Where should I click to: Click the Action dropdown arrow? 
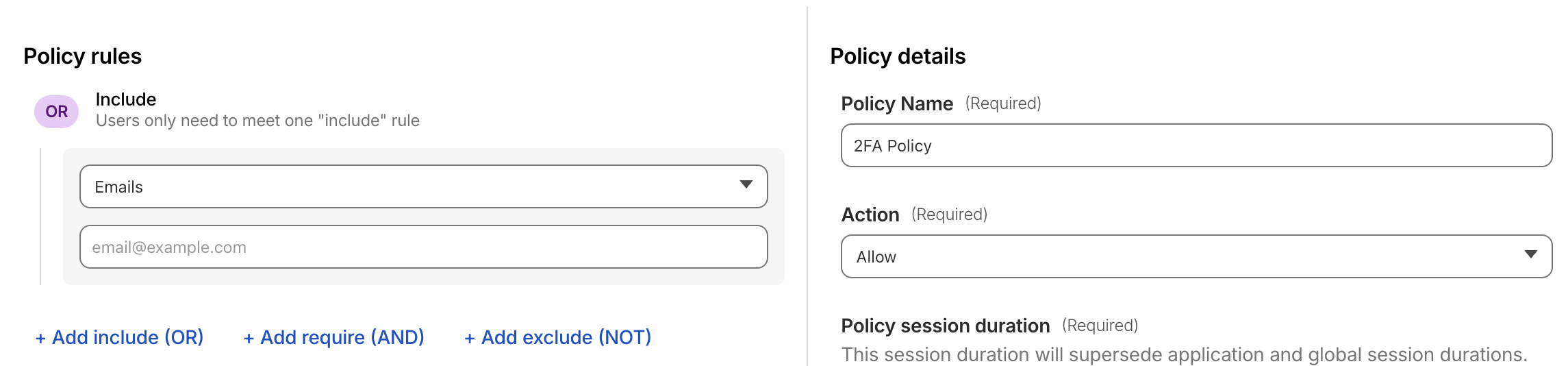pos(1531,255)
